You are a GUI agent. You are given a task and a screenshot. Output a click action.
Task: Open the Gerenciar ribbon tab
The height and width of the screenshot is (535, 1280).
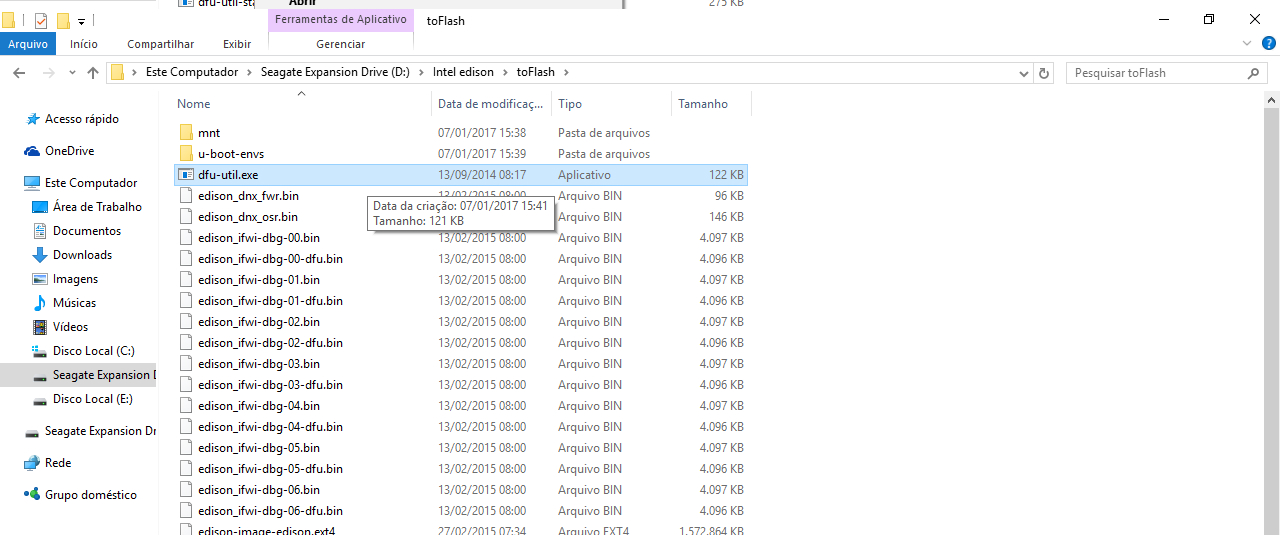341,44
